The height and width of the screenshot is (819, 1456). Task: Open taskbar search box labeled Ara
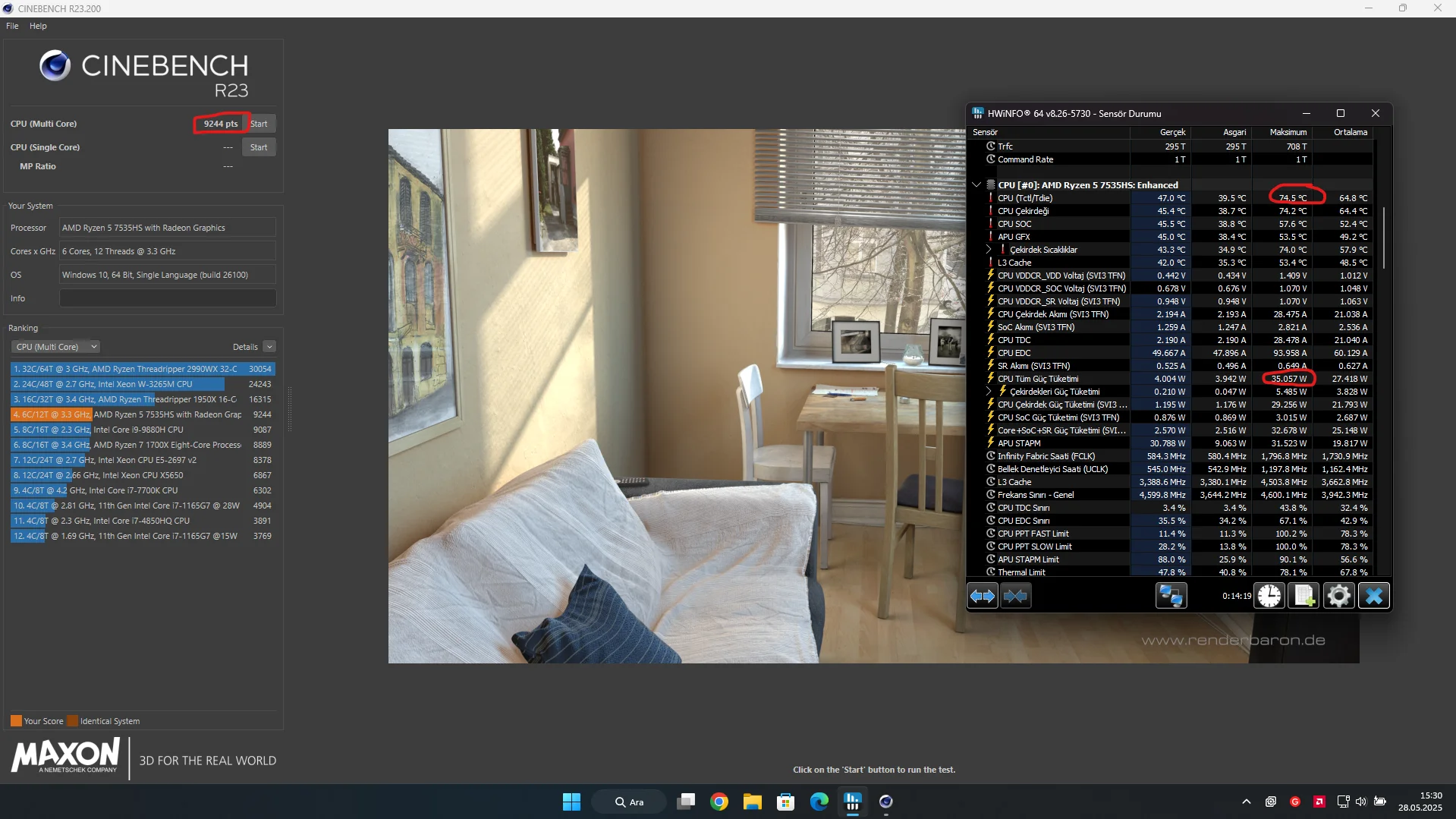(x=629, y=802)
